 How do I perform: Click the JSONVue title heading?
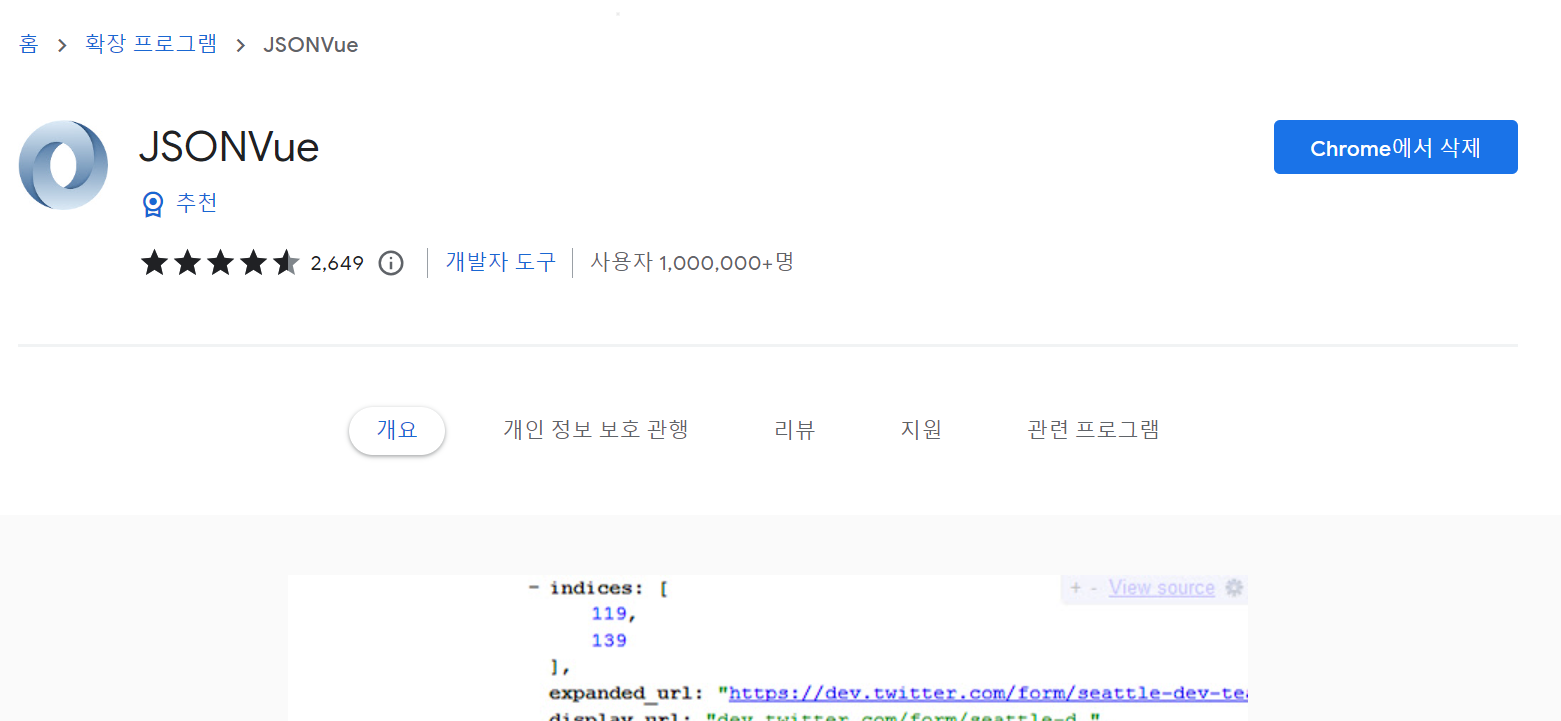point(229,148)
